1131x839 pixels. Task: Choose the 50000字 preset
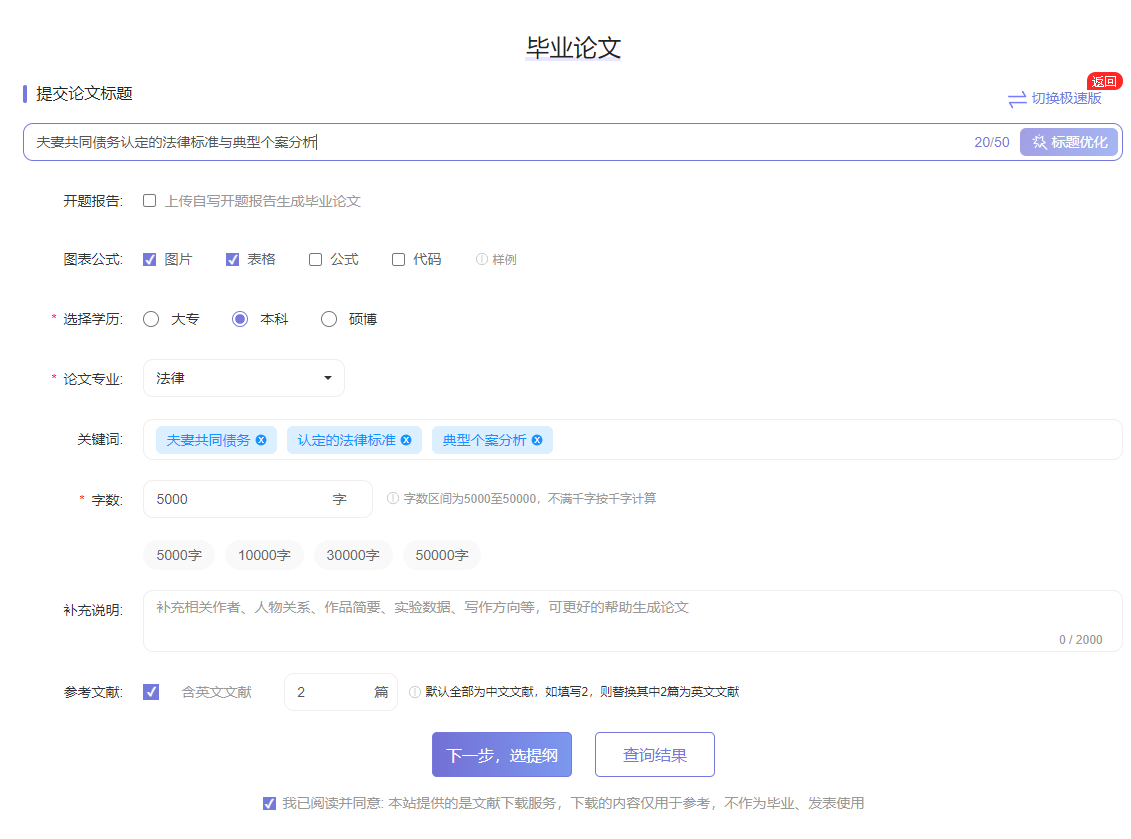(x=441, y=555)
